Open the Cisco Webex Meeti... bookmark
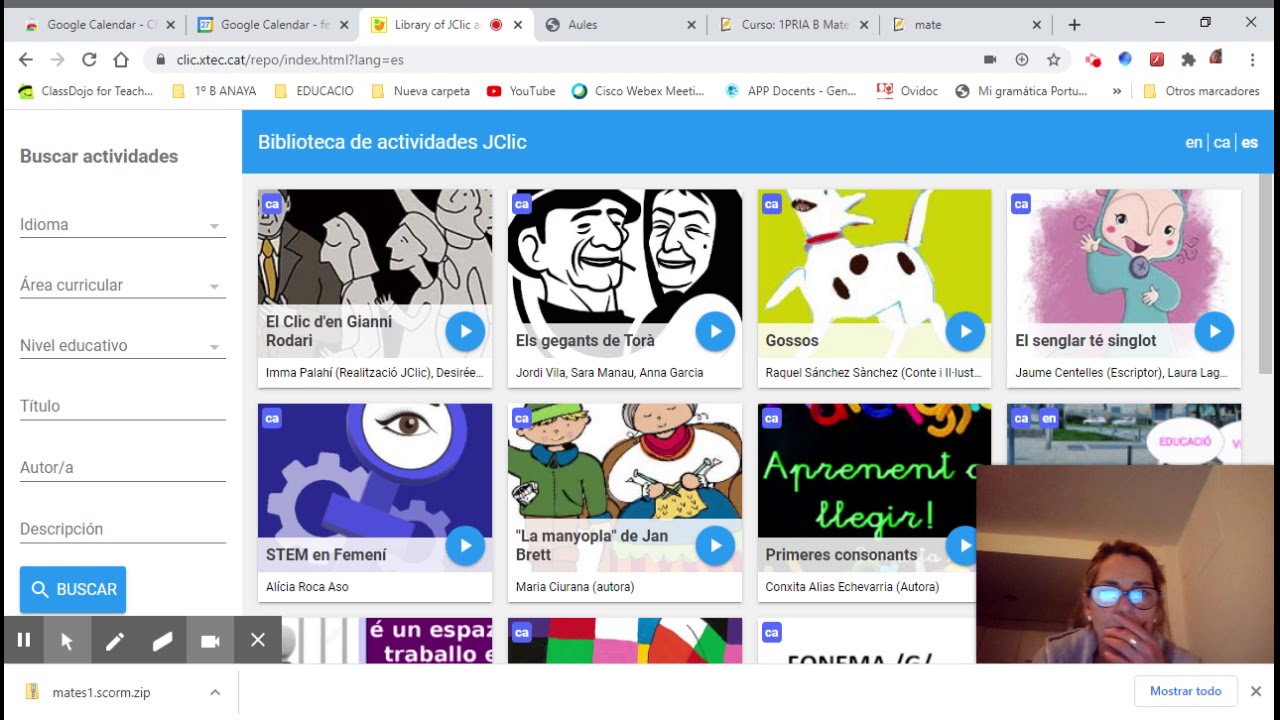Image resolution: width=1280 pixels, height=720 pixels. coord(638,91)
